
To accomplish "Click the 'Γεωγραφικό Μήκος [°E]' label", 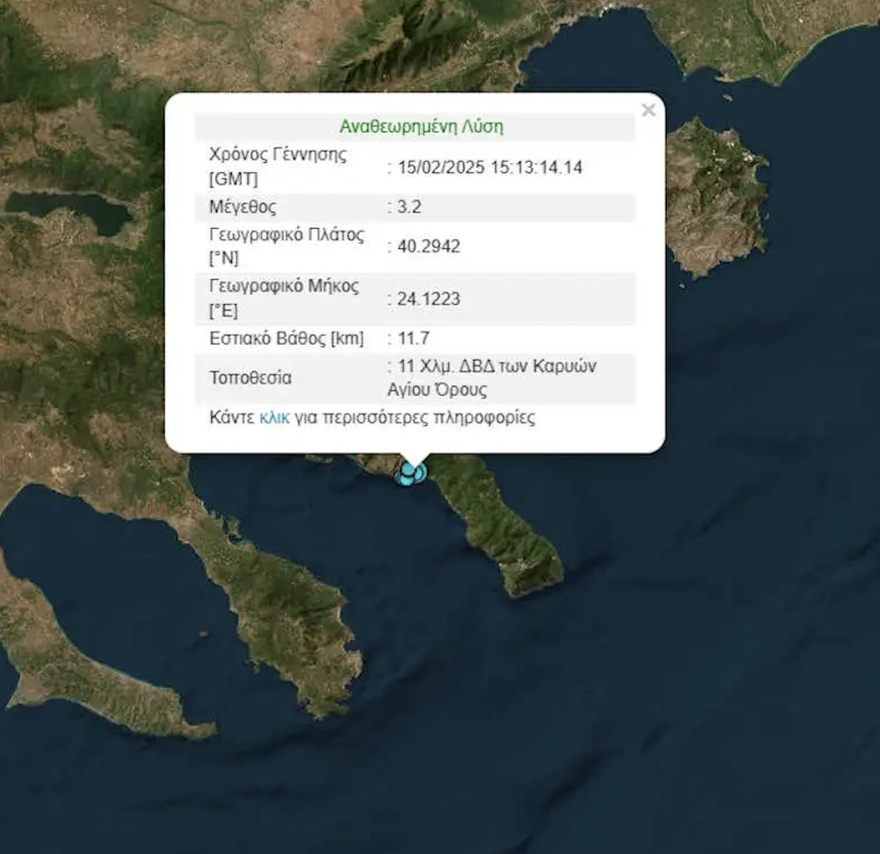I will coord(285,298).
